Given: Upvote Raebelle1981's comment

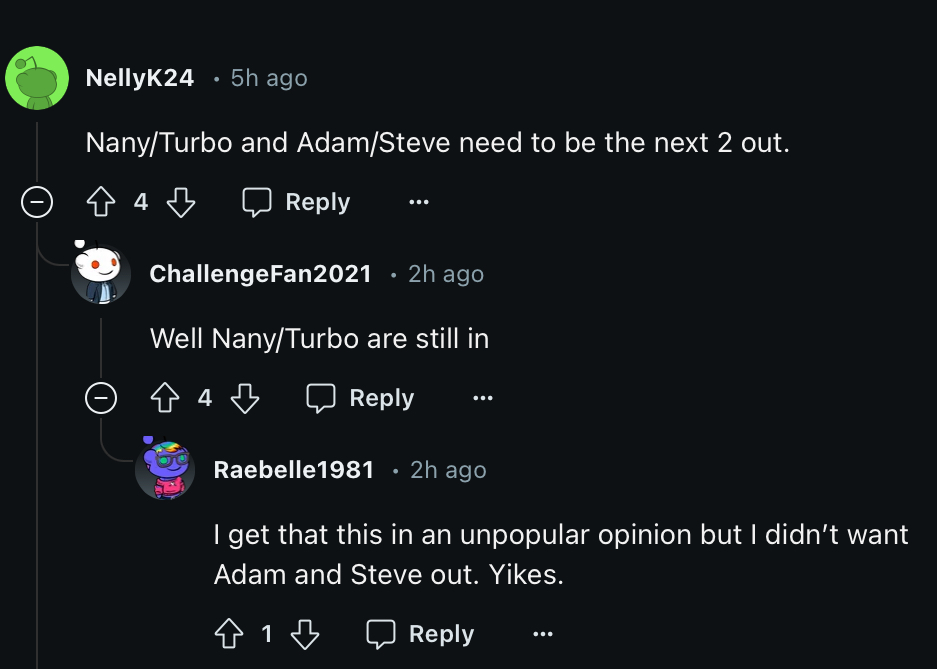Looking at the screenshot, I should tap(229, 634).
